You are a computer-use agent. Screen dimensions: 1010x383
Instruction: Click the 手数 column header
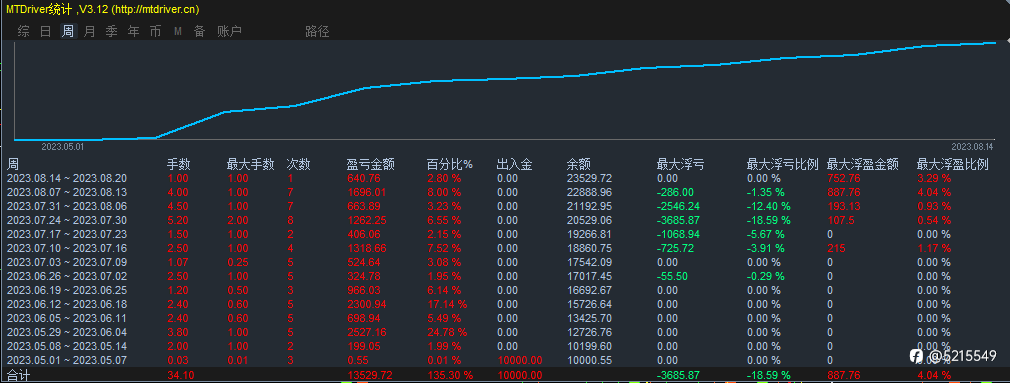pos(179,164)
